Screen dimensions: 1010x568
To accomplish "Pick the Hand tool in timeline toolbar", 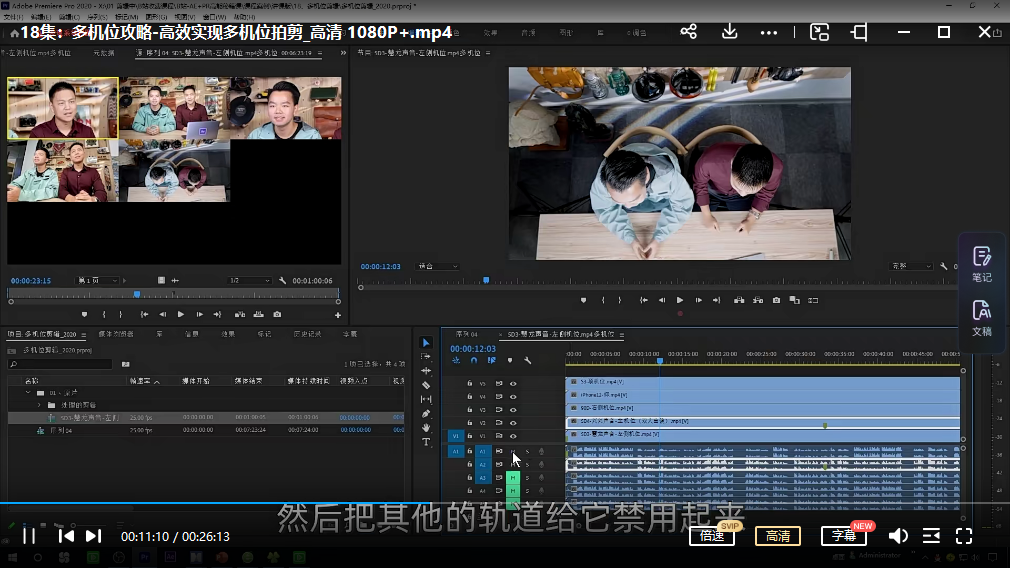I will click(x=426, y=427).
